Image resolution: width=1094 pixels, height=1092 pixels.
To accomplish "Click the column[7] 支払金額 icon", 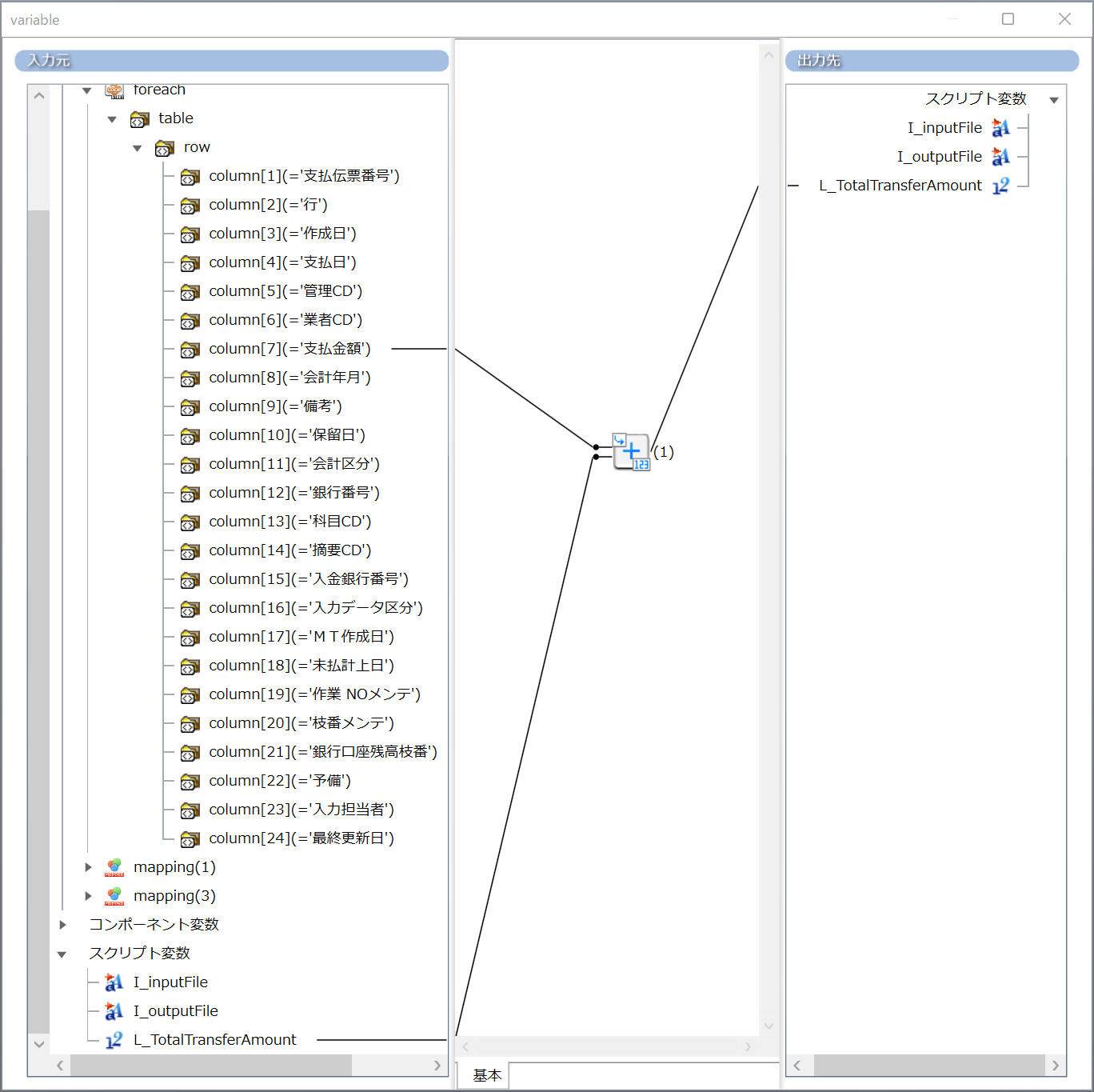I will click(190, 350).
